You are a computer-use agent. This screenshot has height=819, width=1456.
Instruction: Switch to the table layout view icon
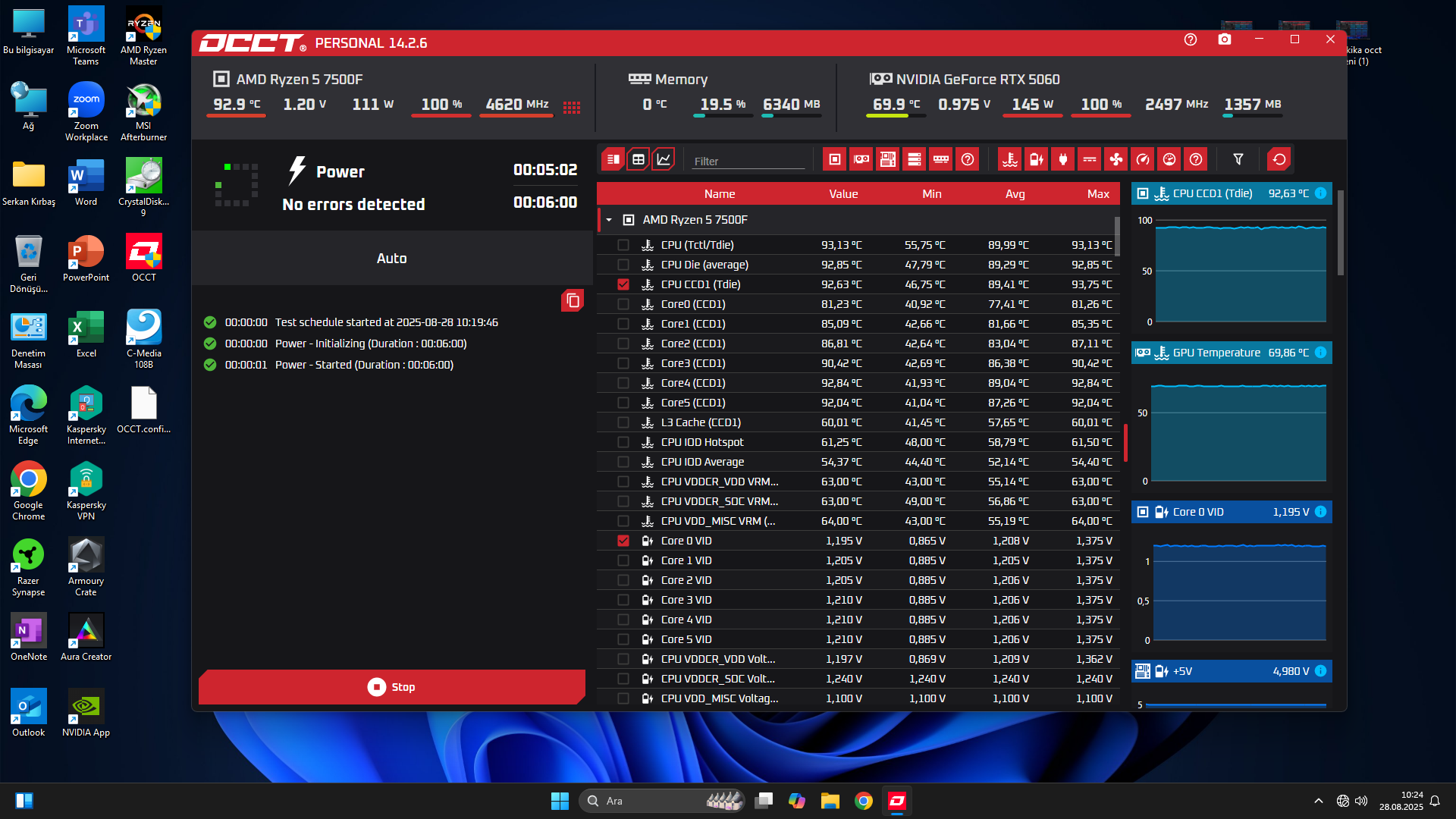[639, 159]
